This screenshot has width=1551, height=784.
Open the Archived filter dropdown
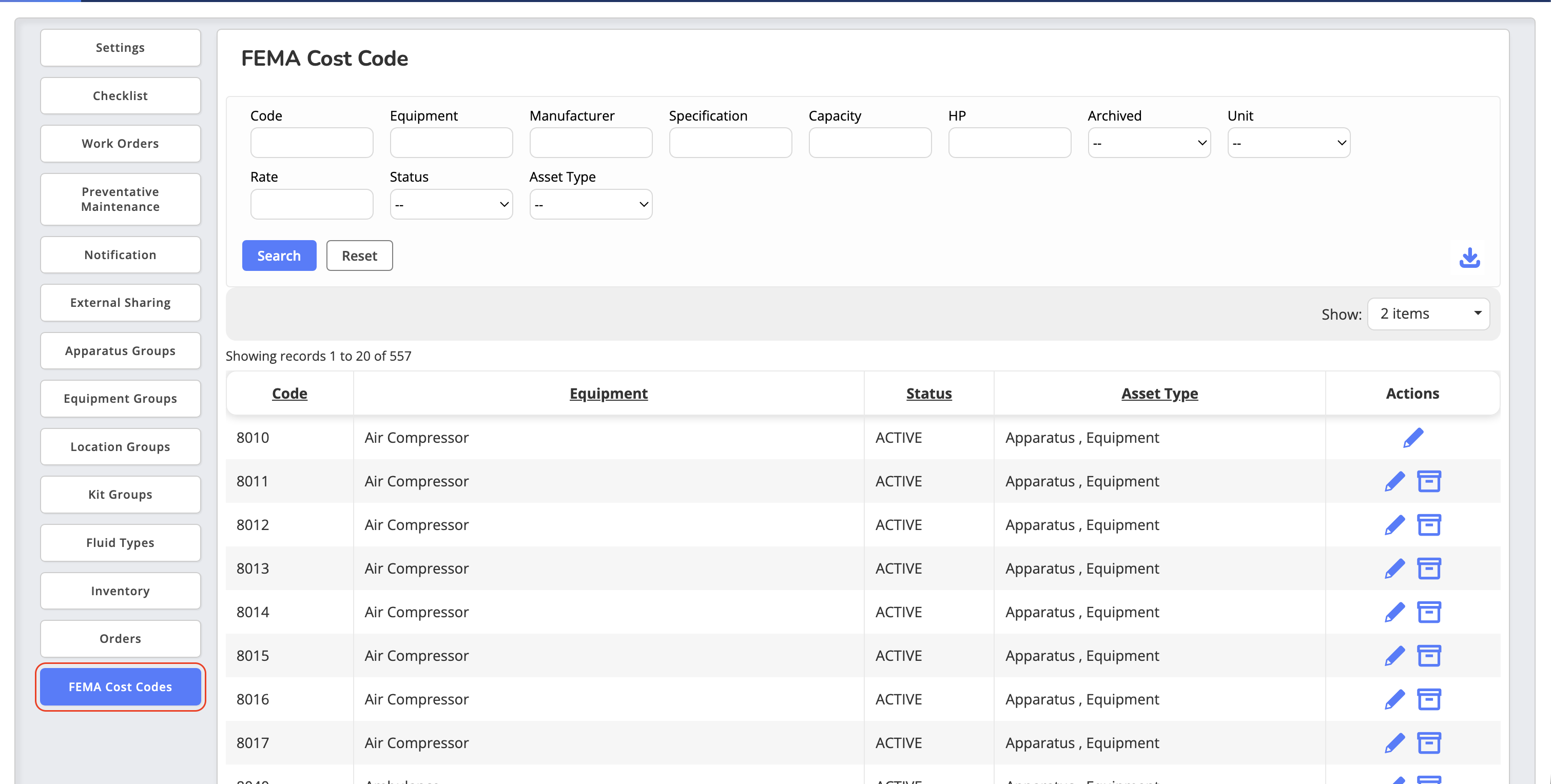click(1149, 143)
